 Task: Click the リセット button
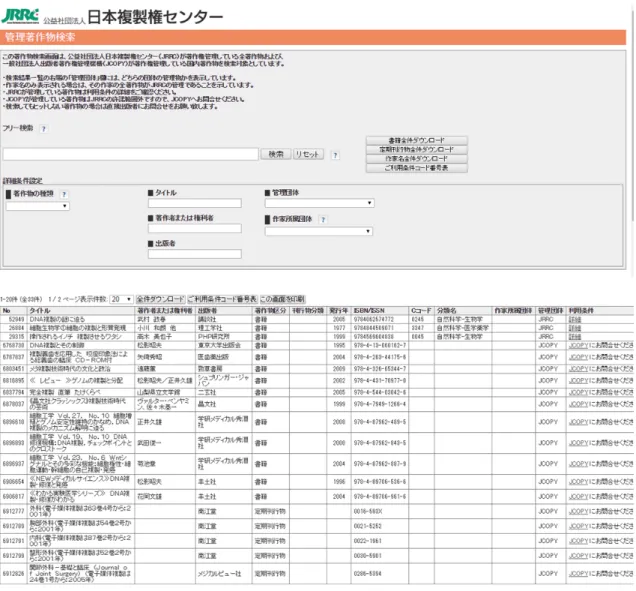pyautogui.click(x=308, y=154)
